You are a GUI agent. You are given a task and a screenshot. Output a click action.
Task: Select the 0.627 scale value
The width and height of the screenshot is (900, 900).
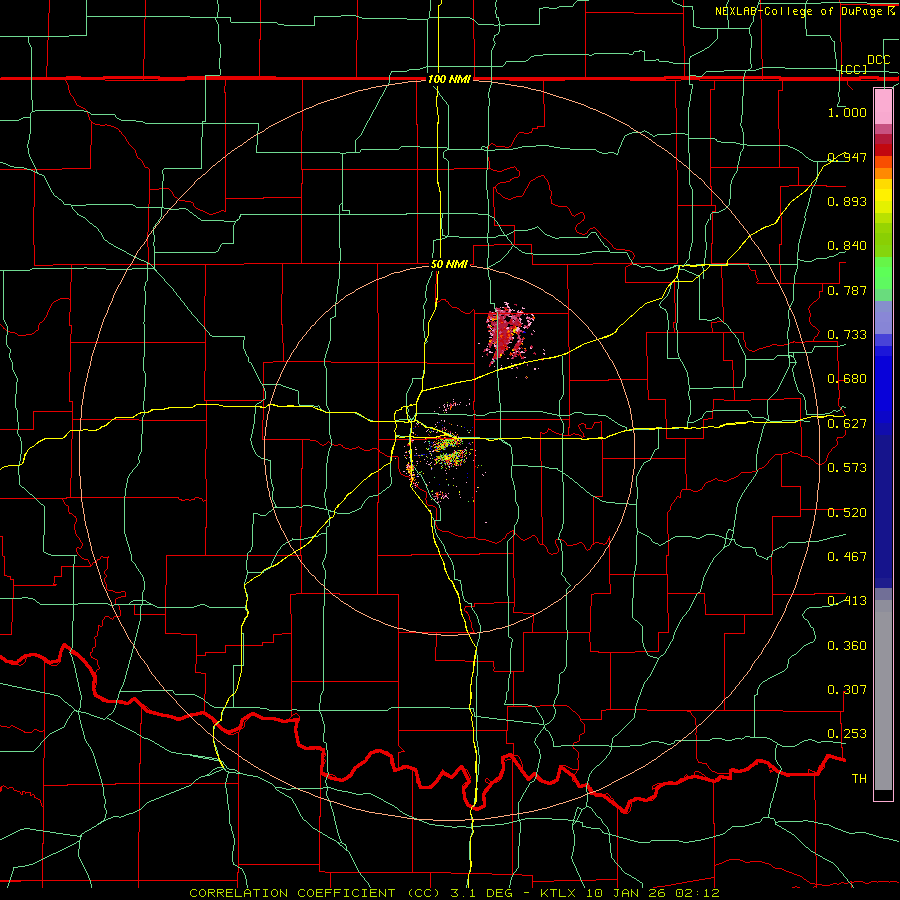click(x=847, y=423)
